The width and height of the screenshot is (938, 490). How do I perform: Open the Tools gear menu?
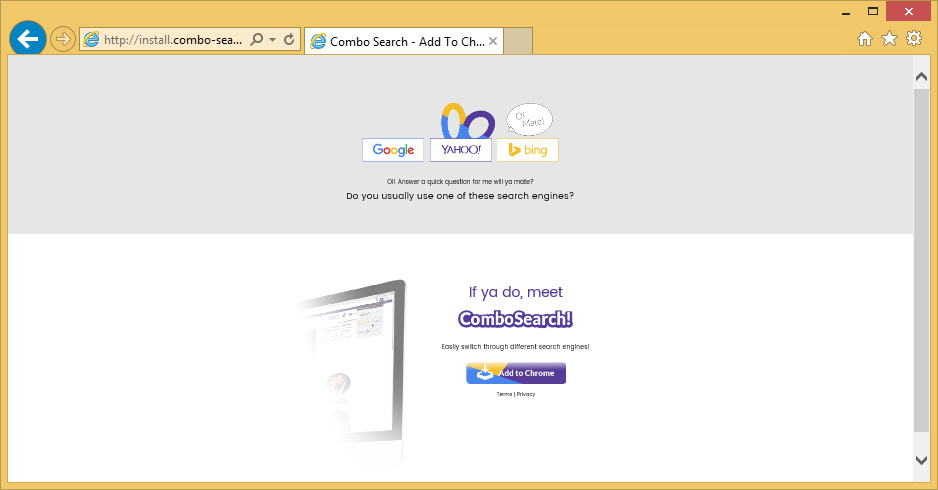(913, 39)
